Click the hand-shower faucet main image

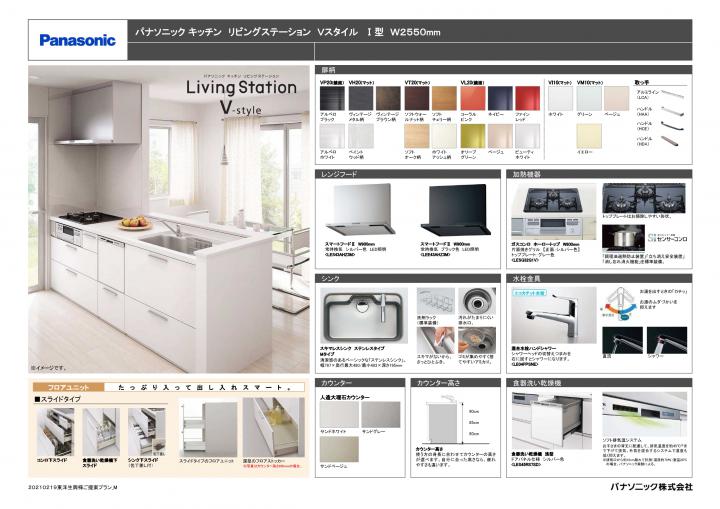[x=554, y=316]
